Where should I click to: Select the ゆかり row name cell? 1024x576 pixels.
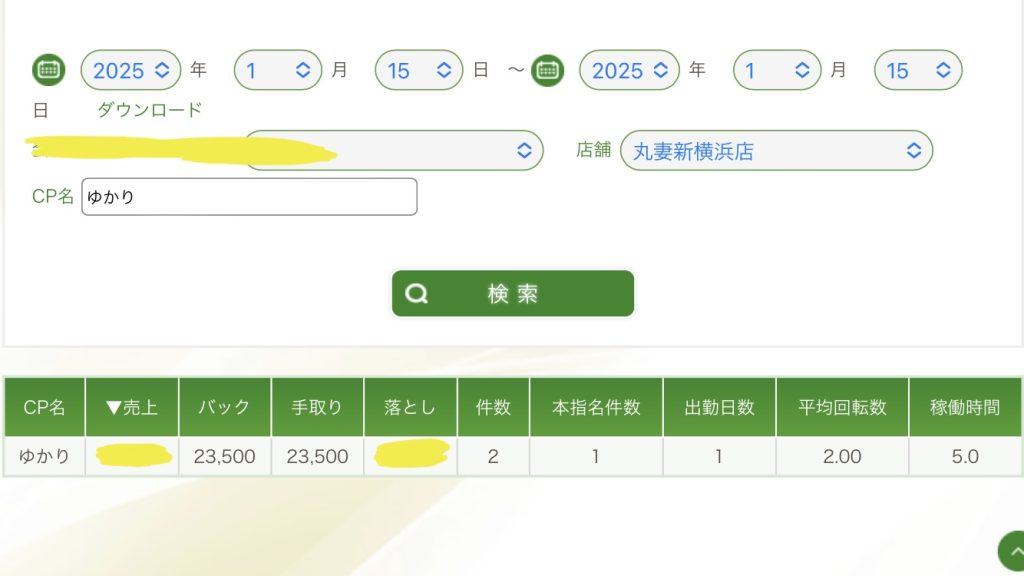(45, 457)
